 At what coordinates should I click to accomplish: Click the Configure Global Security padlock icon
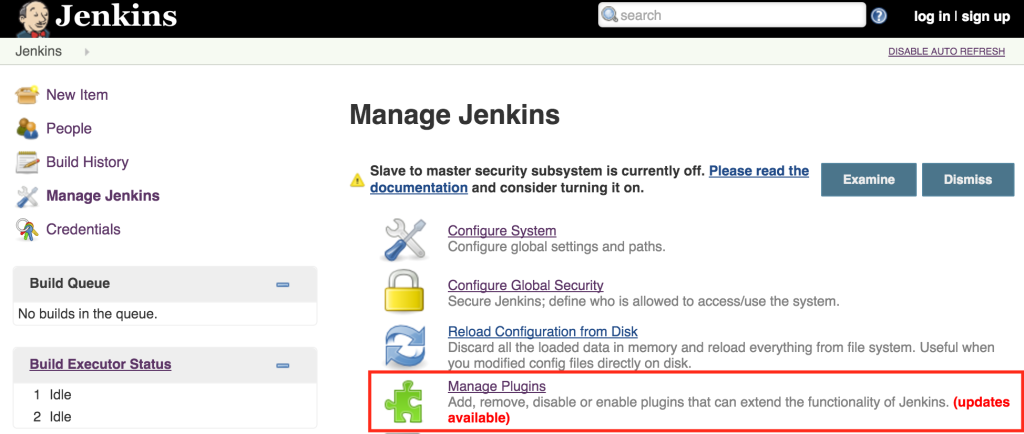click(405, 292)
